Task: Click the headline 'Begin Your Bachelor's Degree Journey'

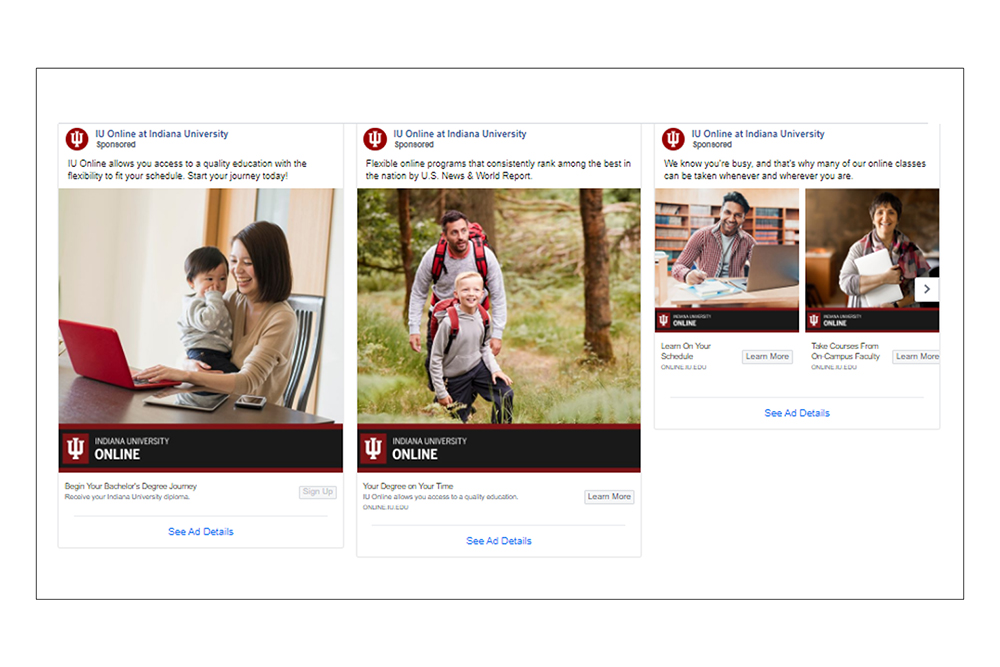Action: coord(131,486)
